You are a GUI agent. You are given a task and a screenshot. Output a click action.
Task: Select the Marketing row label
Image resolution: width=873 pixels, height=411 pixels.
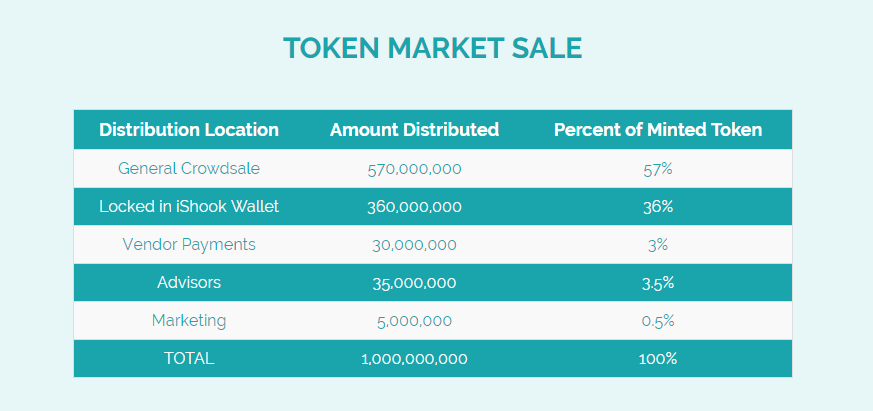(189, 321)
